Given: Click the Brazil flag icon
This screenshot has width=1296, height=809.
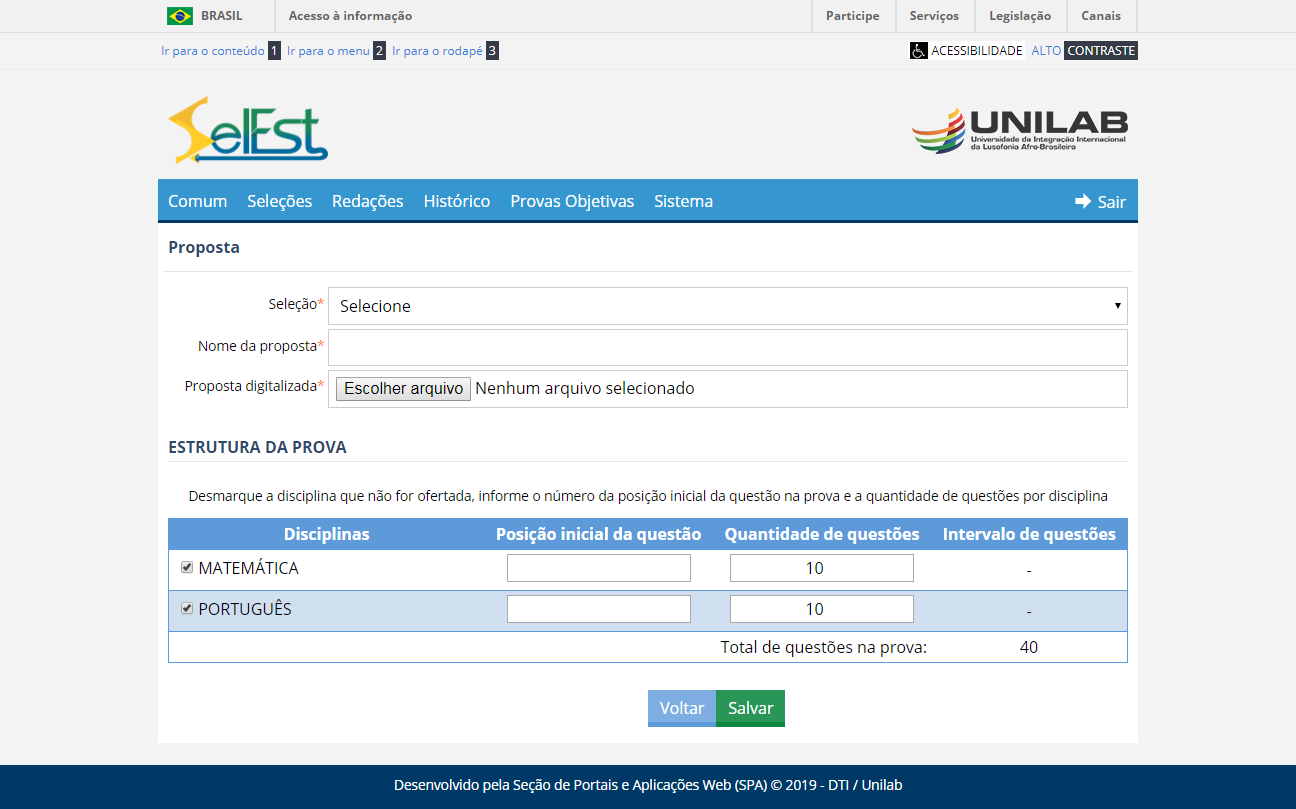Looking at the screenshot, I should click(x=180, y=16).
